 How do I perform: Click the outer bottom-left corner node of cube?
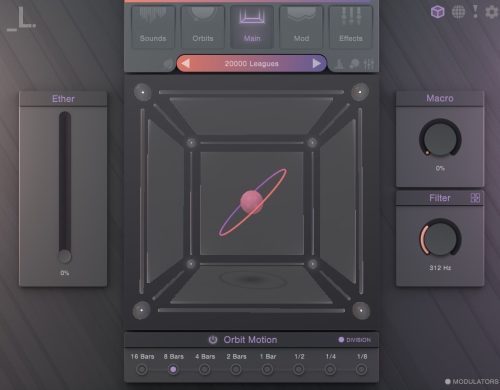pos(142,310)
